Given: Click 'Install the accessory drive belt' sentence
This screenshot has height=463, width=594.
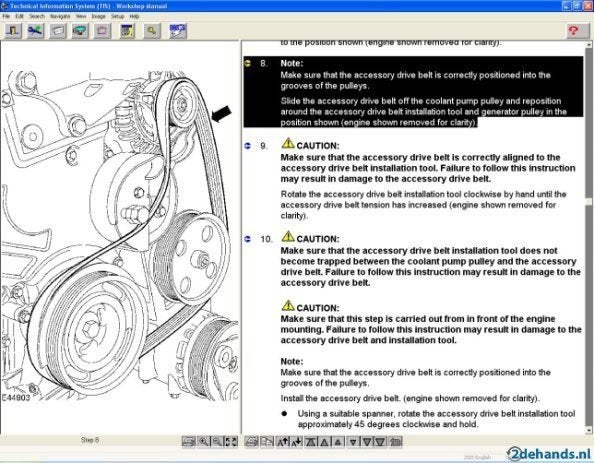Looking at the screenshot, I should (410, 398).
